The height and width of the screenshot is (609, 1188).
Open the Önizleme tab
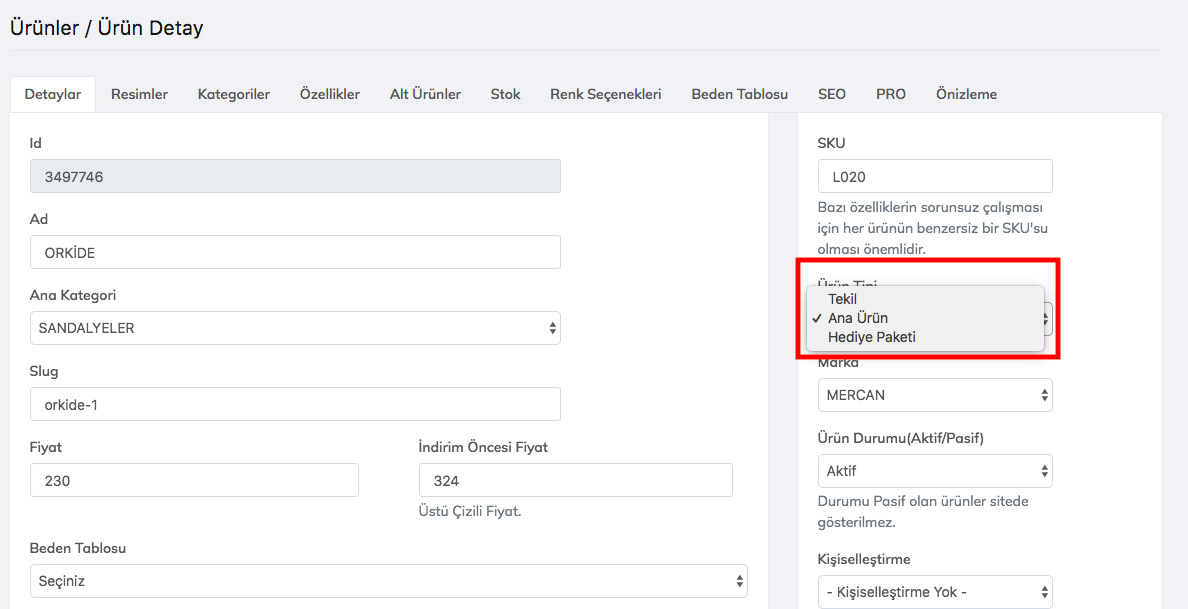966,94
